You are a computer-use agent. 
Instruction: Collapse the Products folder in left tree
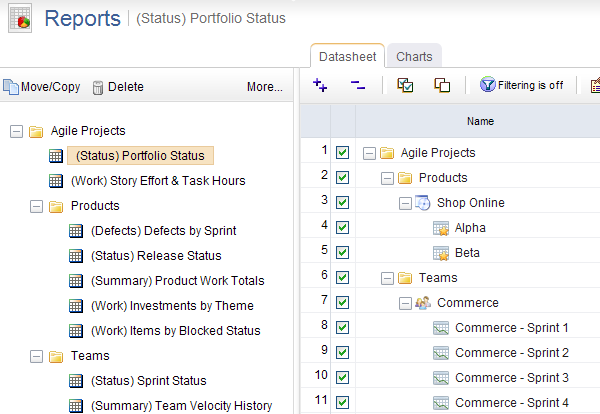coord(37,206)
